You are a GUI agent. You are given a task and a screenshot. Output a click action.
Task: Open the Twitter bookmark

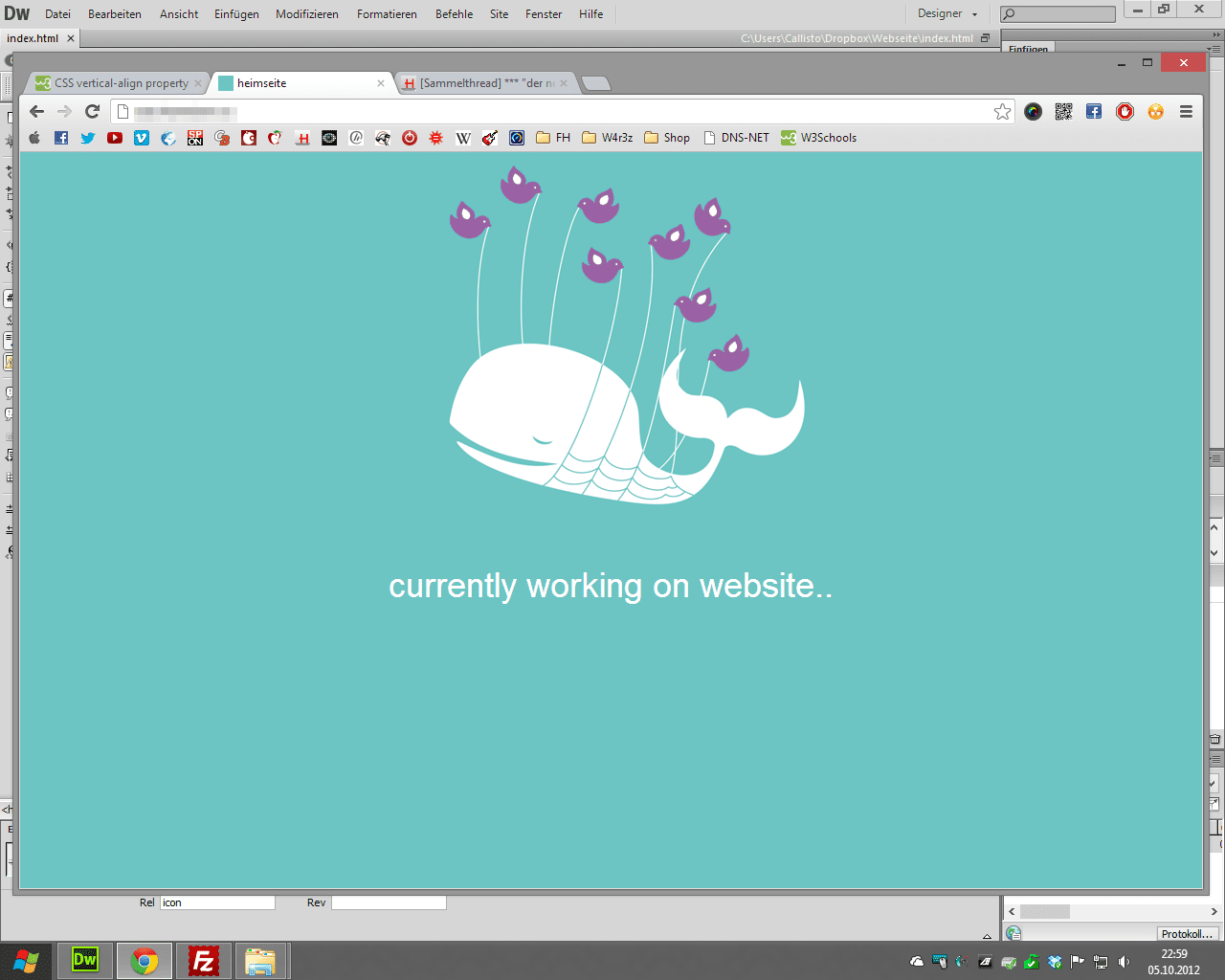(x=88, y=138)
